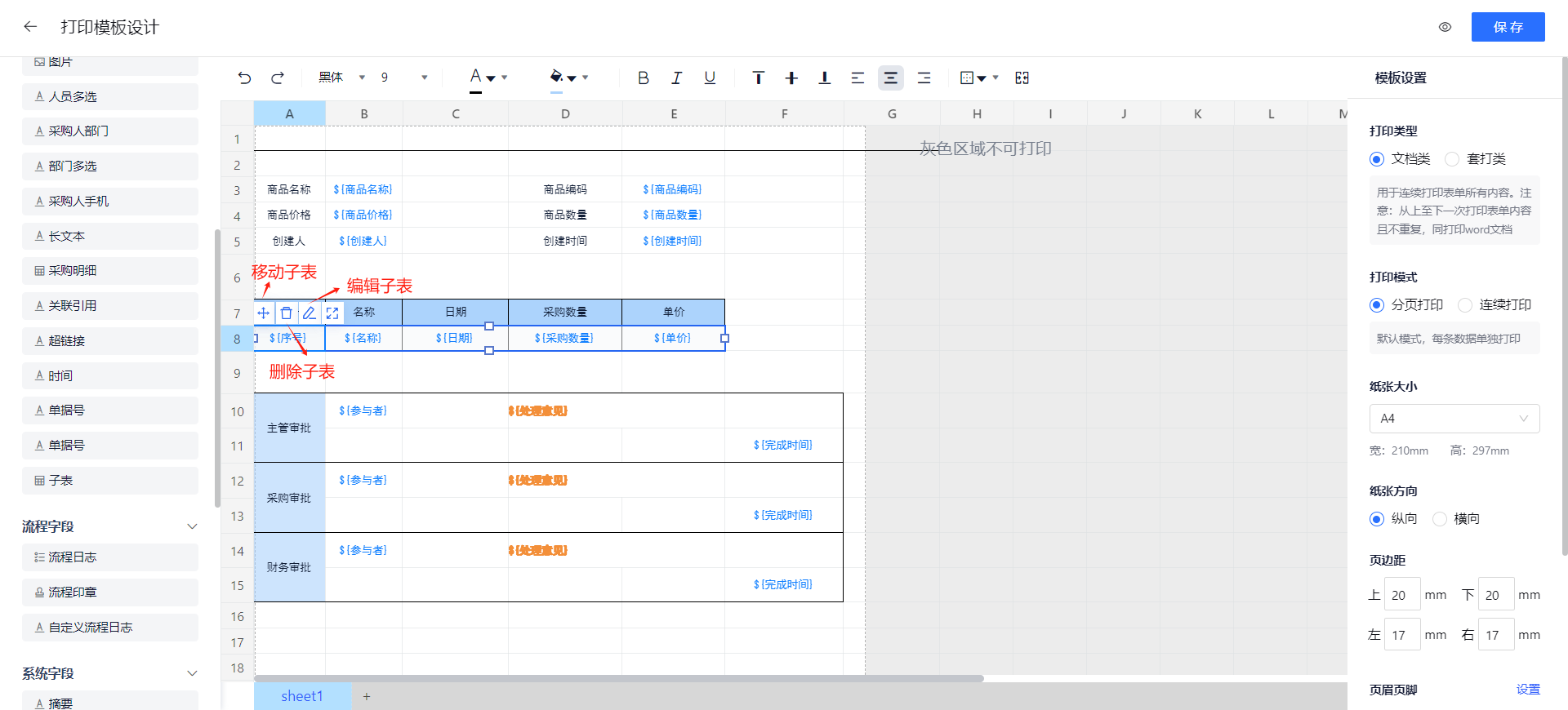Image resolution: width=1568 pixels, height=710 pixels.
Task: Click column D header
Action: (565, 114)
